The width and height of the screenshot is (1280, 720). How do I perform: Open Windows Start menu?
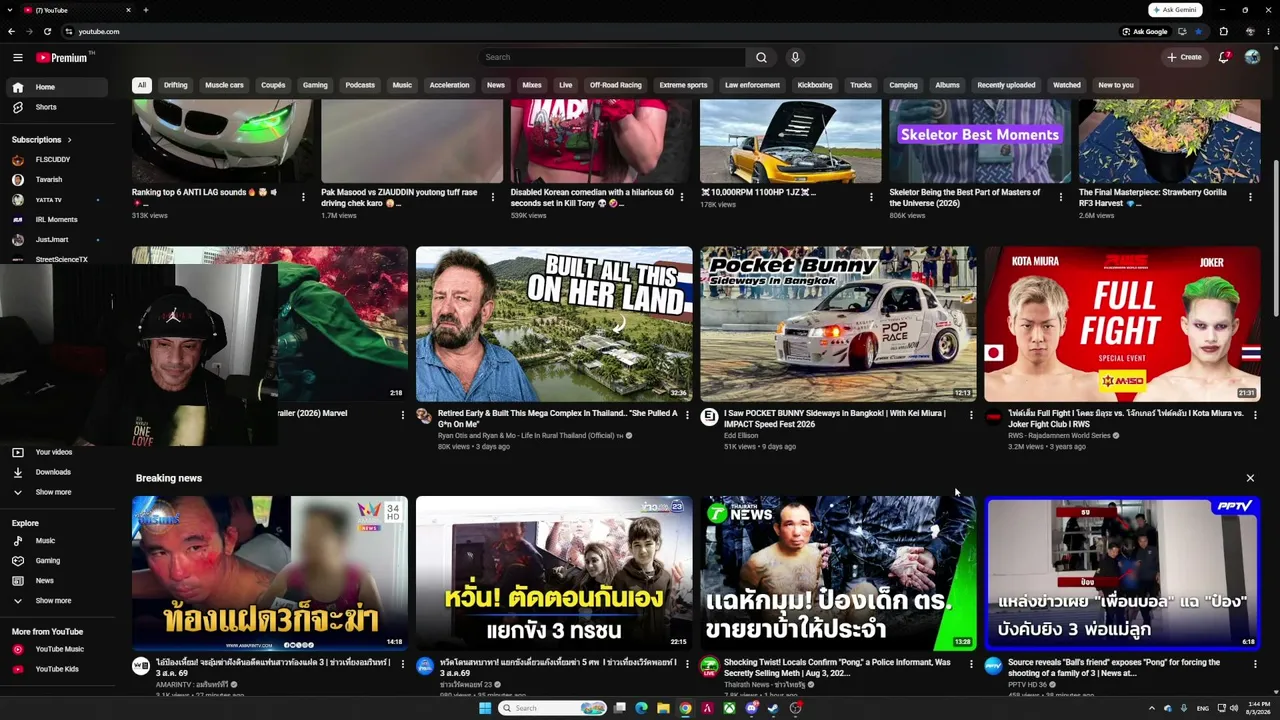coord(485,708)
